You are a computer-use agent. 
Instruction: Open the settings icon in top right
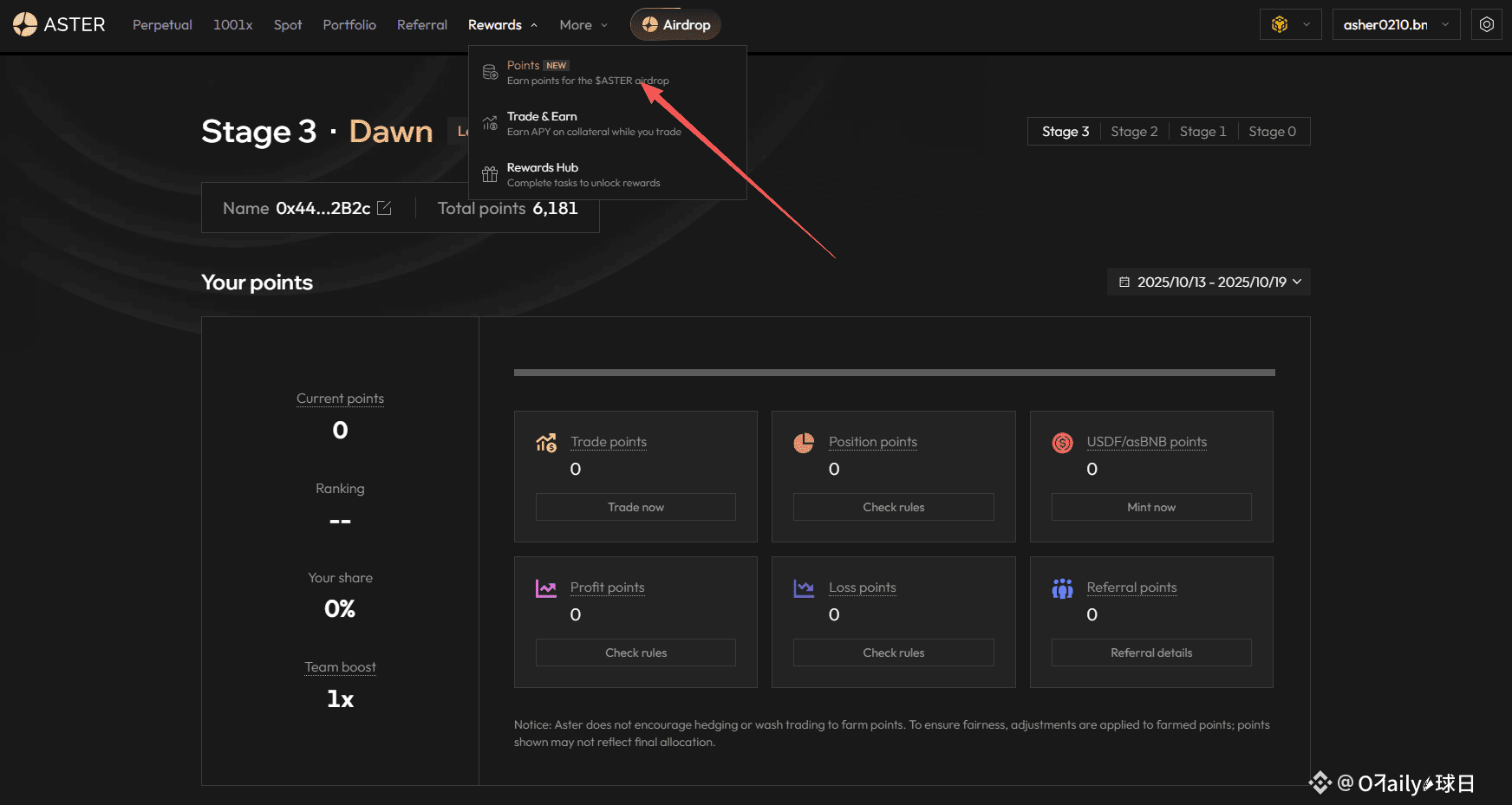[x=1486, y=24]
